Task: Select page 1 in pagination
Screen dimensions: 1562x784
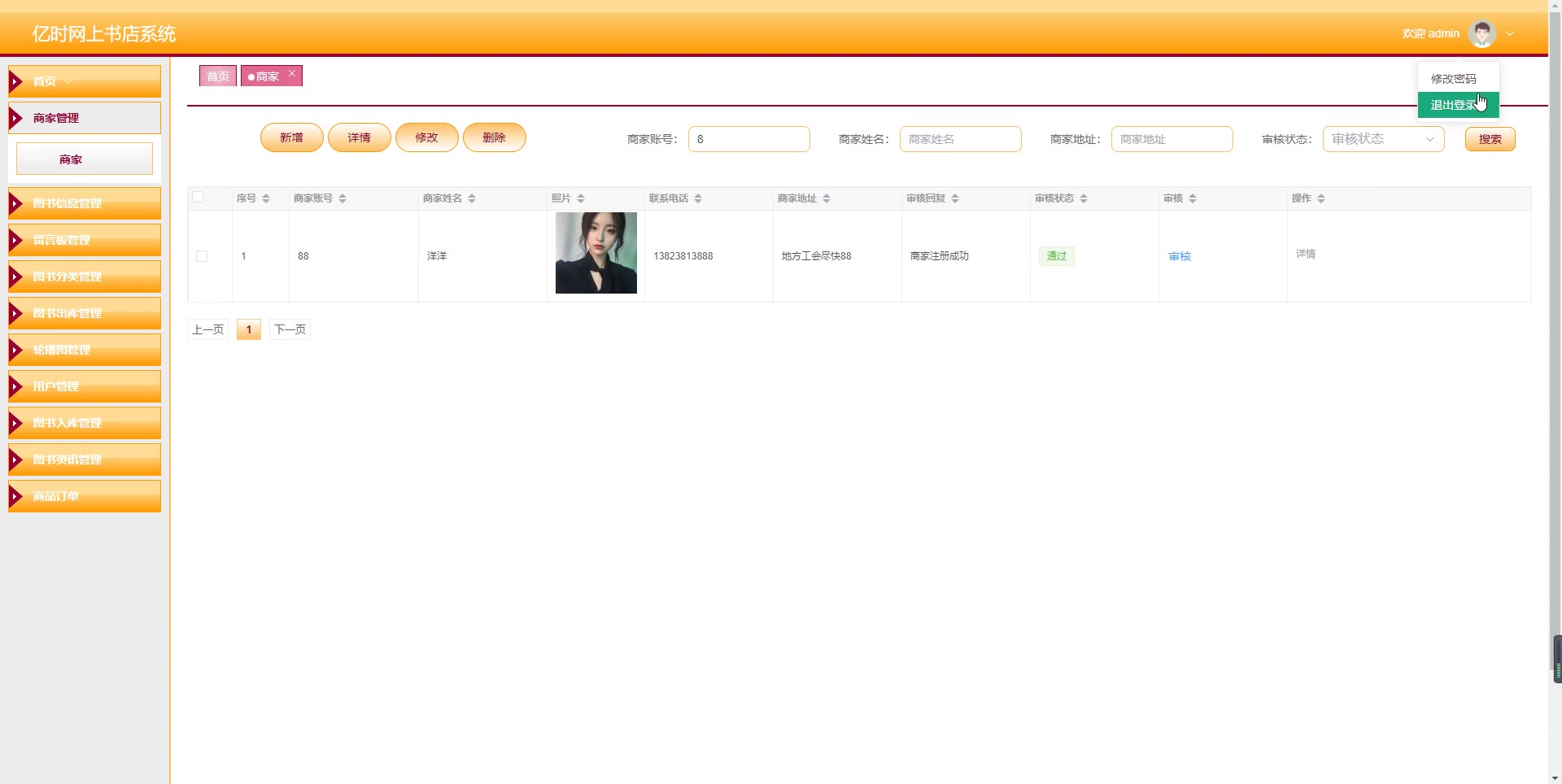Action: (249, 329)
